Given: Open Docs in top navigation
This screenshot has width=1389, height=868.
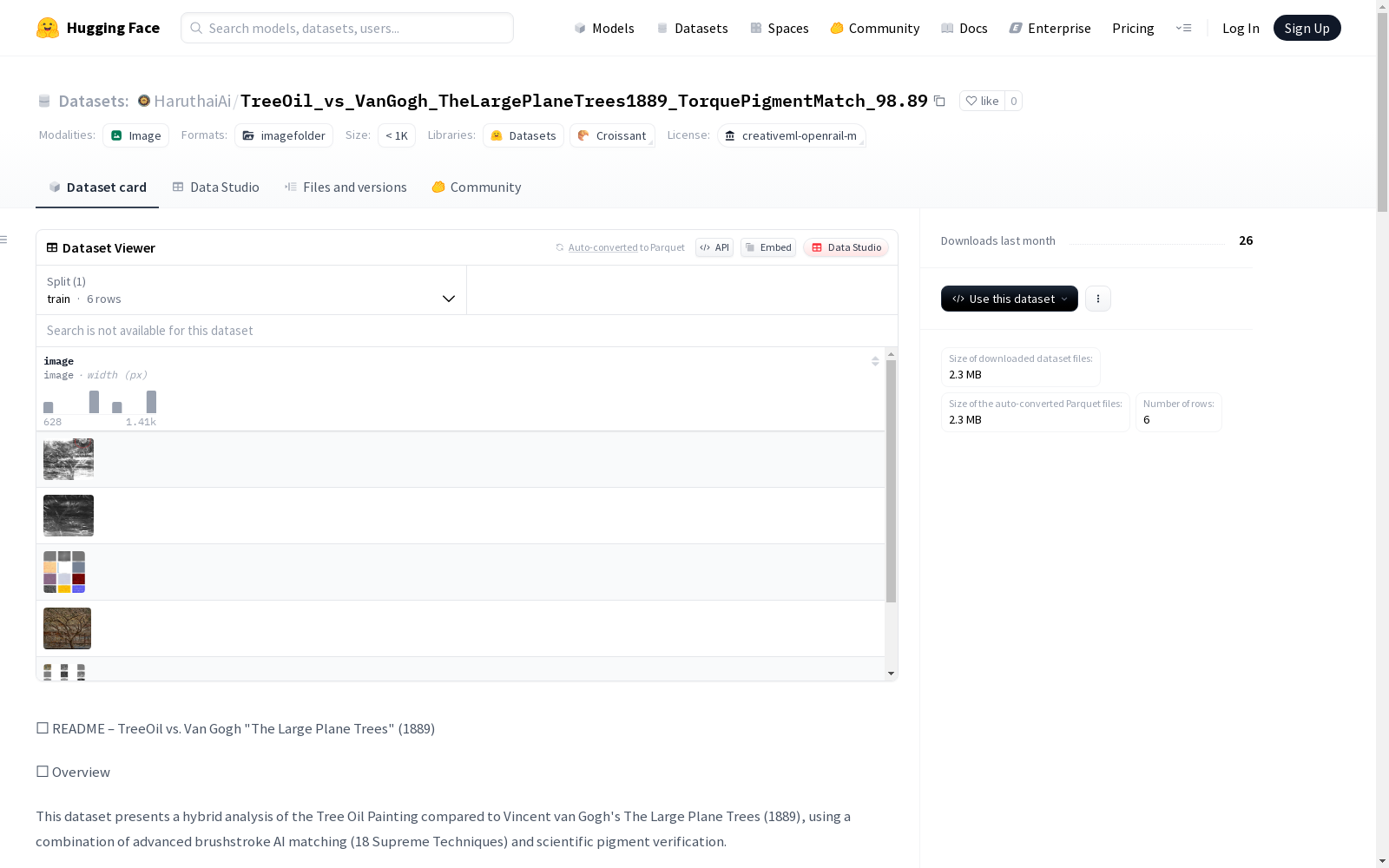Looking at the screenshot, I should point(964,28).
